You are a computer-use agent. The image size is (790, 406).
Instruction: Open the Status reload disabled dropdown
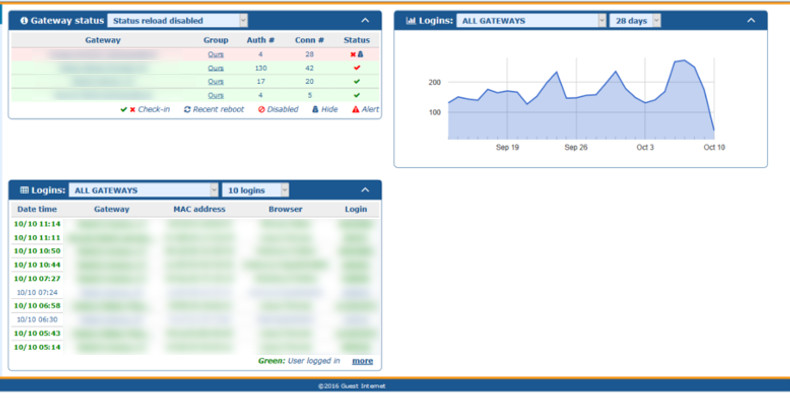177,21
